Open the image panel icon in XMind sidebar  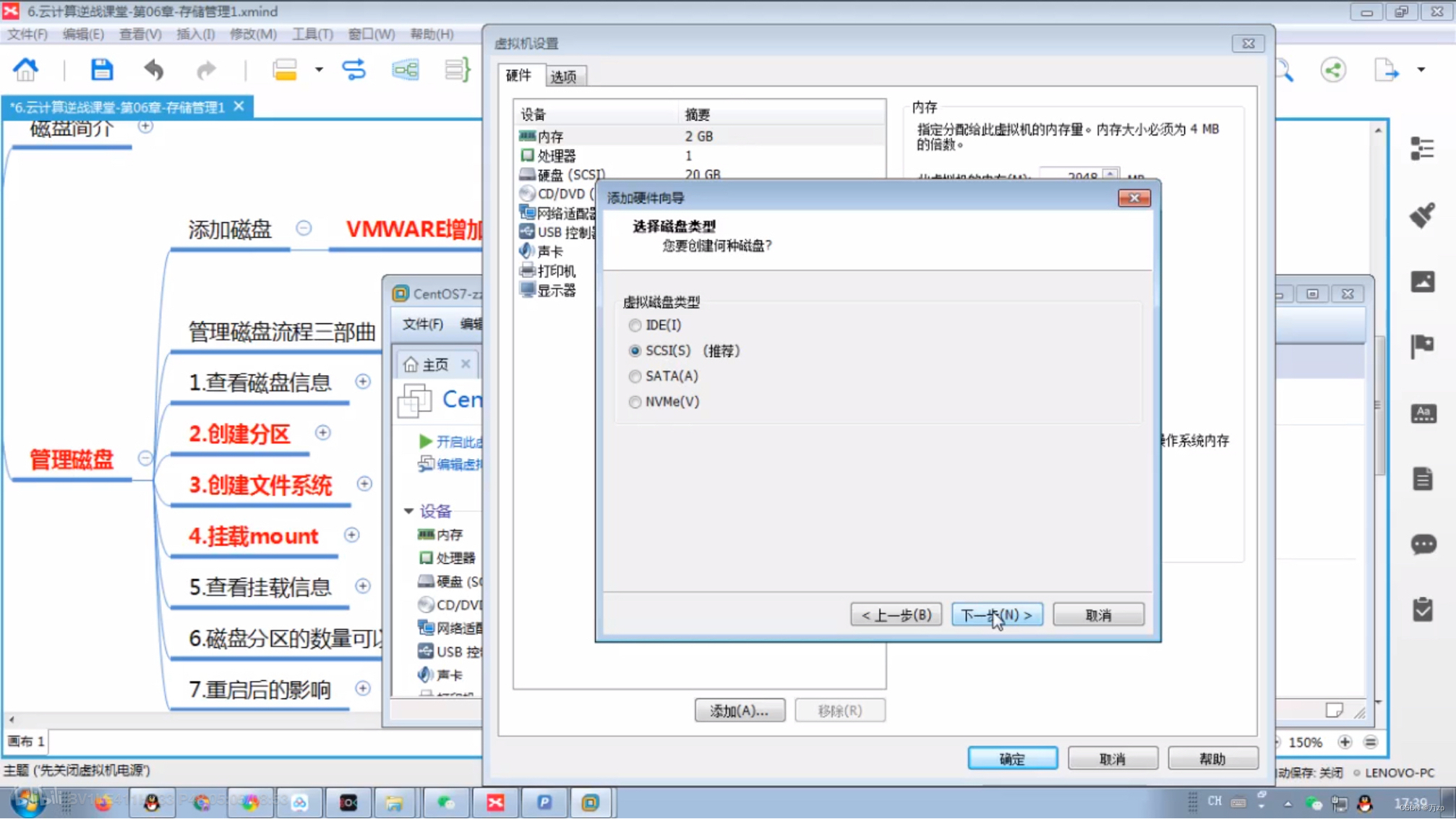[1422, 281]
